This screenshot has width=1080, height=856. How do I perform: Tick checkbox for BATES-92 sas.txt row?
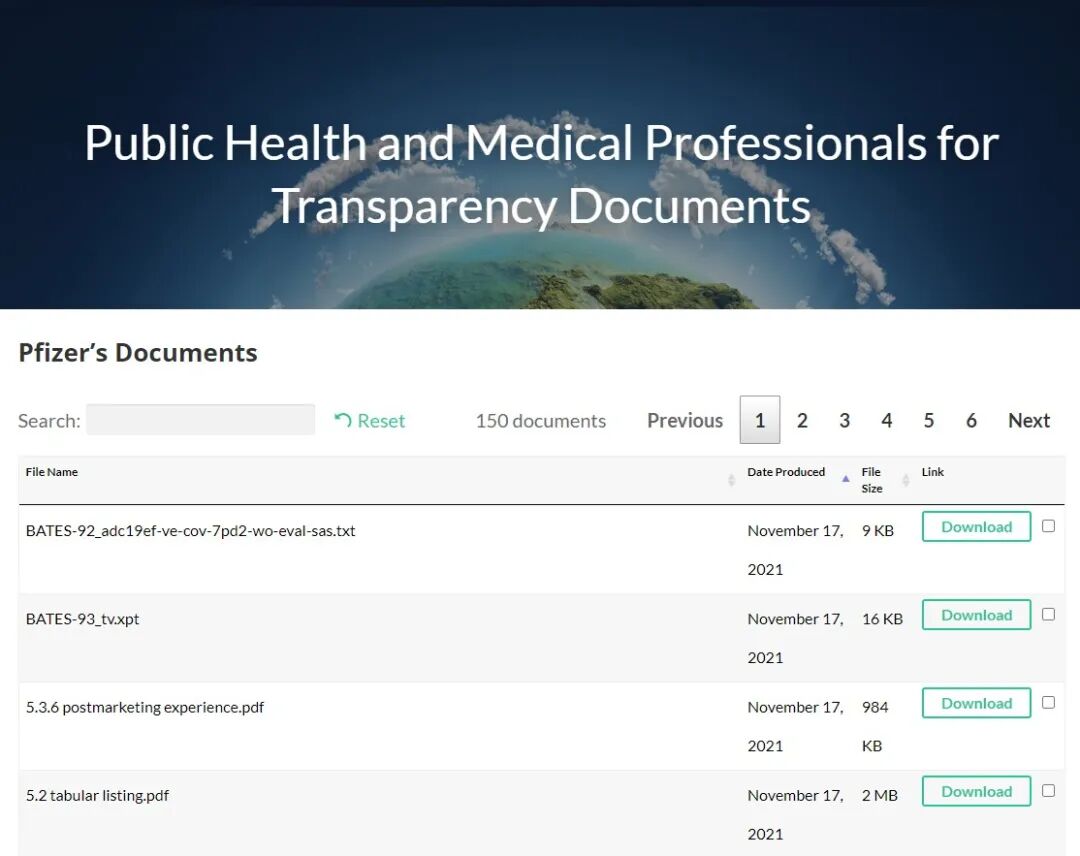tap(1048, 526)
